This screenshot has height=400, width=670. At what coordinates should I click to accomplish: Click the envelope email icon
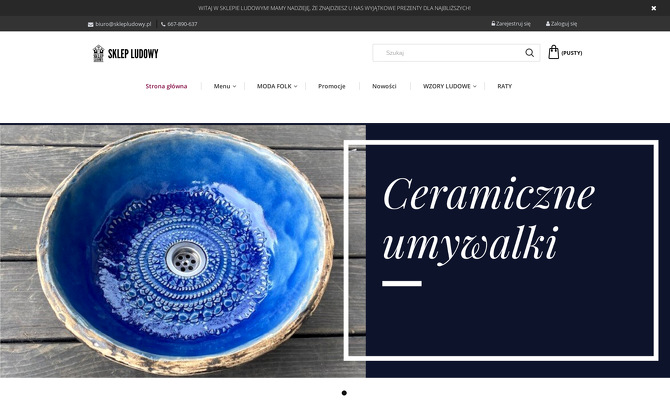[x=91, y=24]
